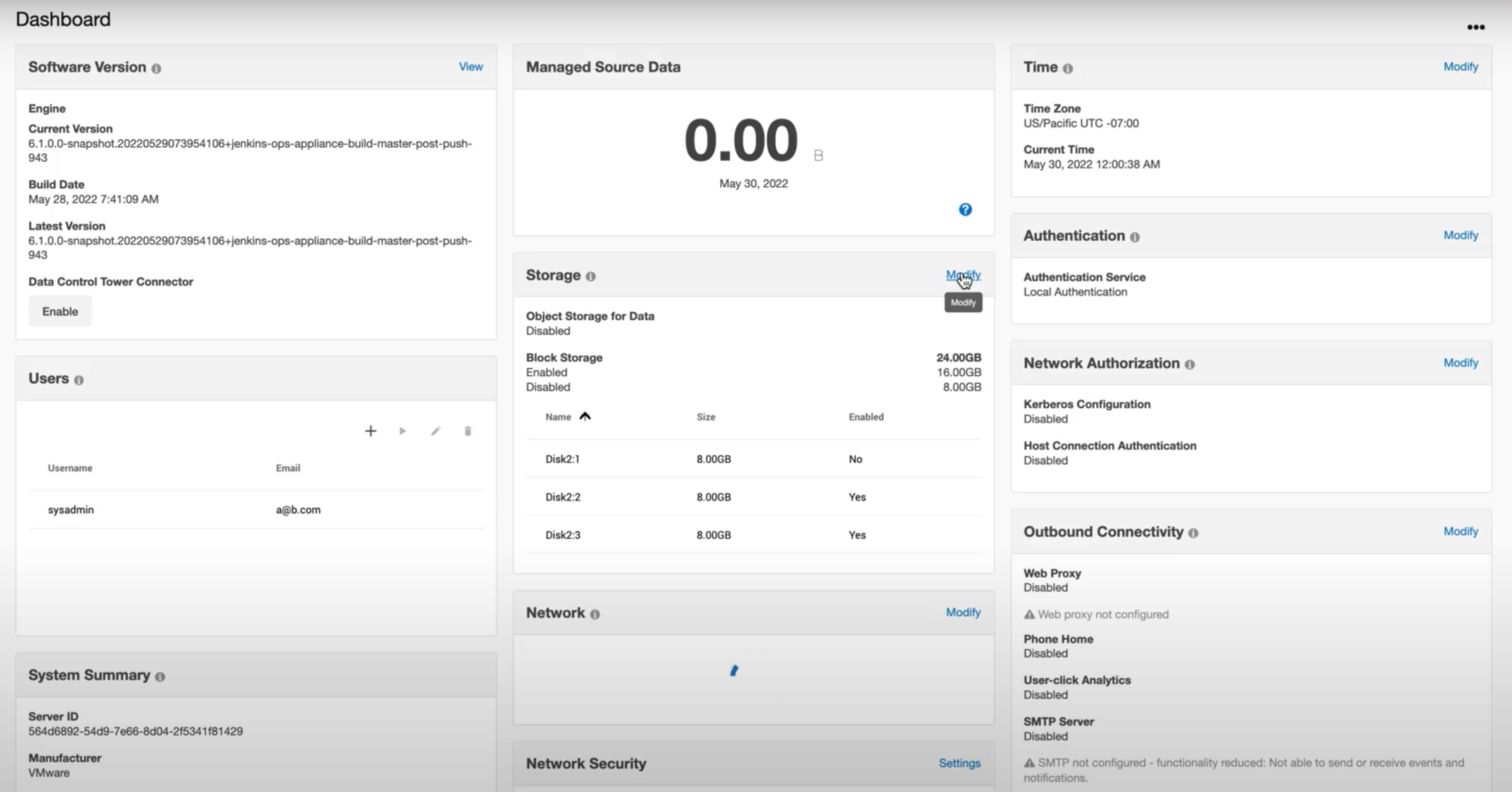Screen dimensions: 1512x792
Task: Sort disks by Name column arrow
Action: point(584,417)
